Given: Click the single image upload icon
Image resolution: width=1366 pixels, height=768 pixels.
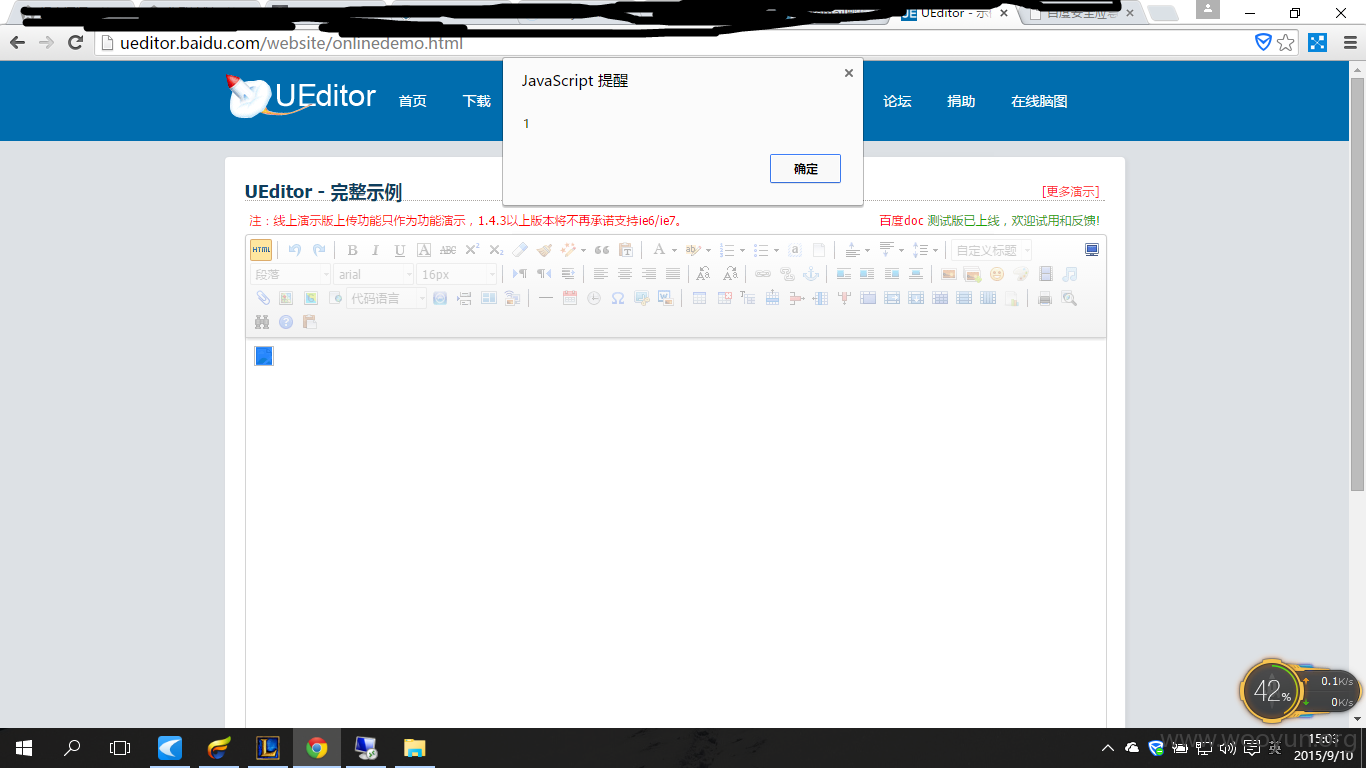Looking at the screenshot, I should (x=949, y=274).
